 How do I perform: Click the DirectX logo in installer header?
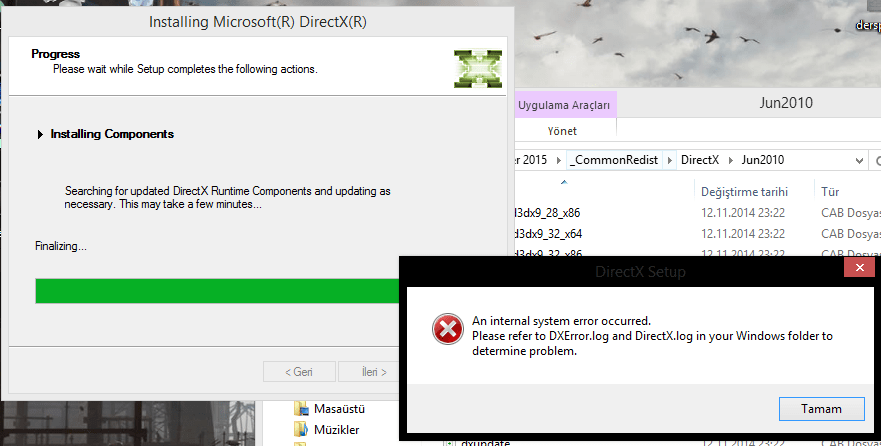[x=478, y=69]
